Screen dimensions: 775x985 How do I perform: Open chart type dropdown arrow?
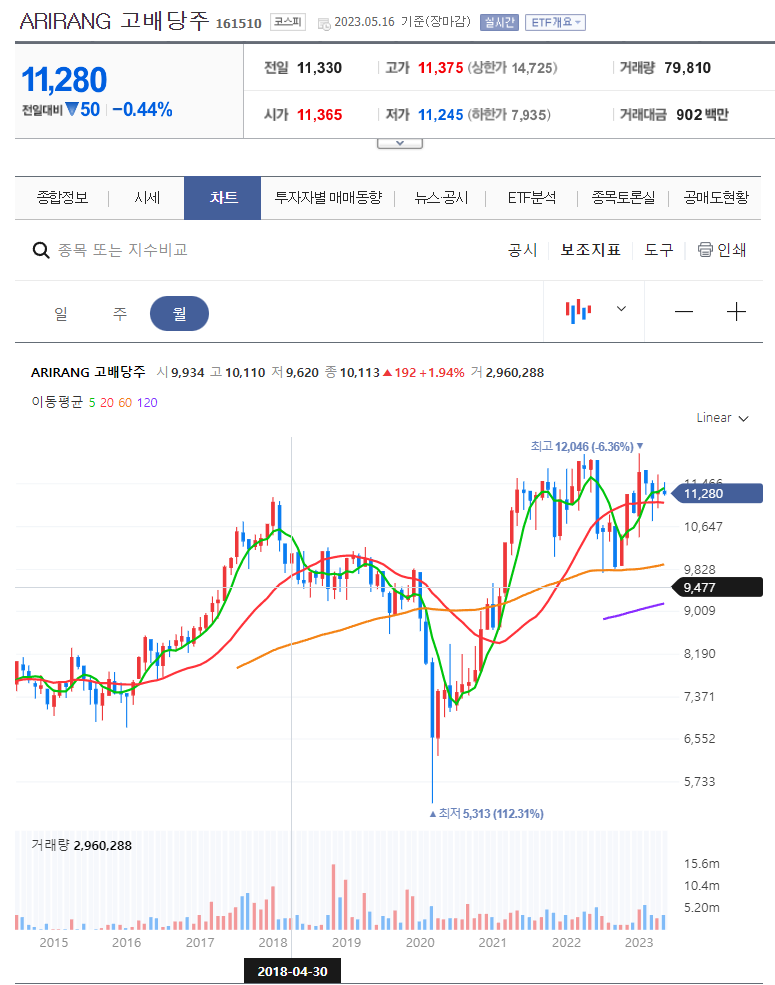point(621,308)
